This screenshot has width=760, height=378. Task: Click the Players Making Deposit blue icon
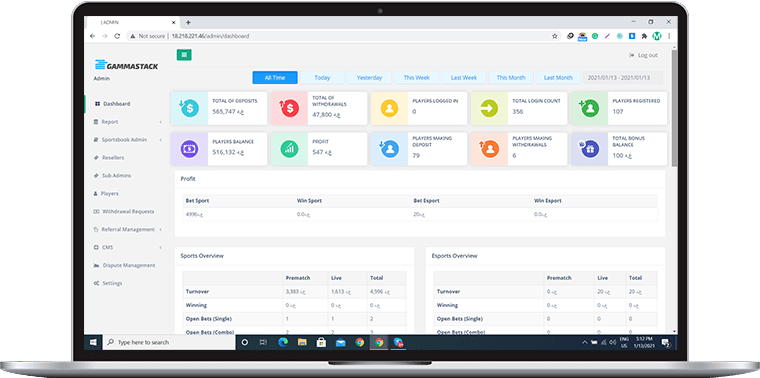click(389, 149)
